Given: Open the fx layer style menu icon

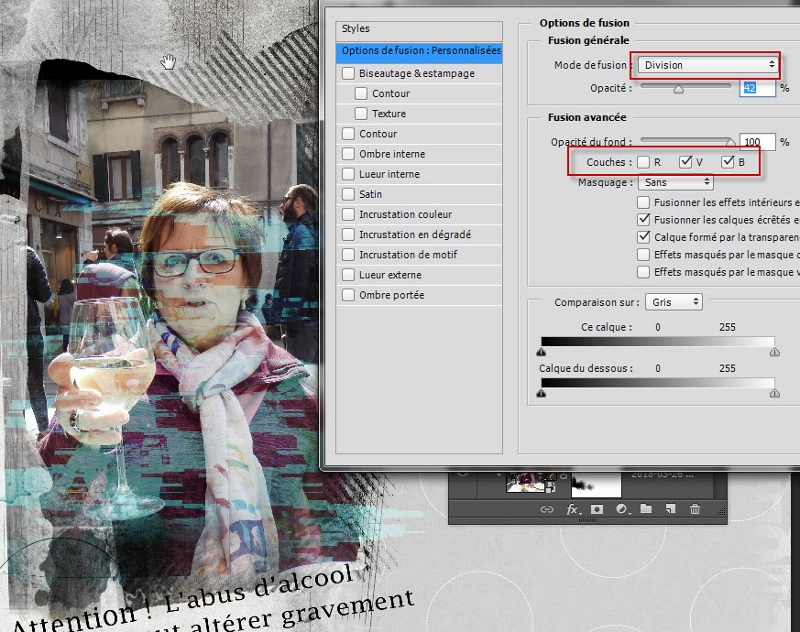Looking at the screenshot, I should tap(573, 510).
